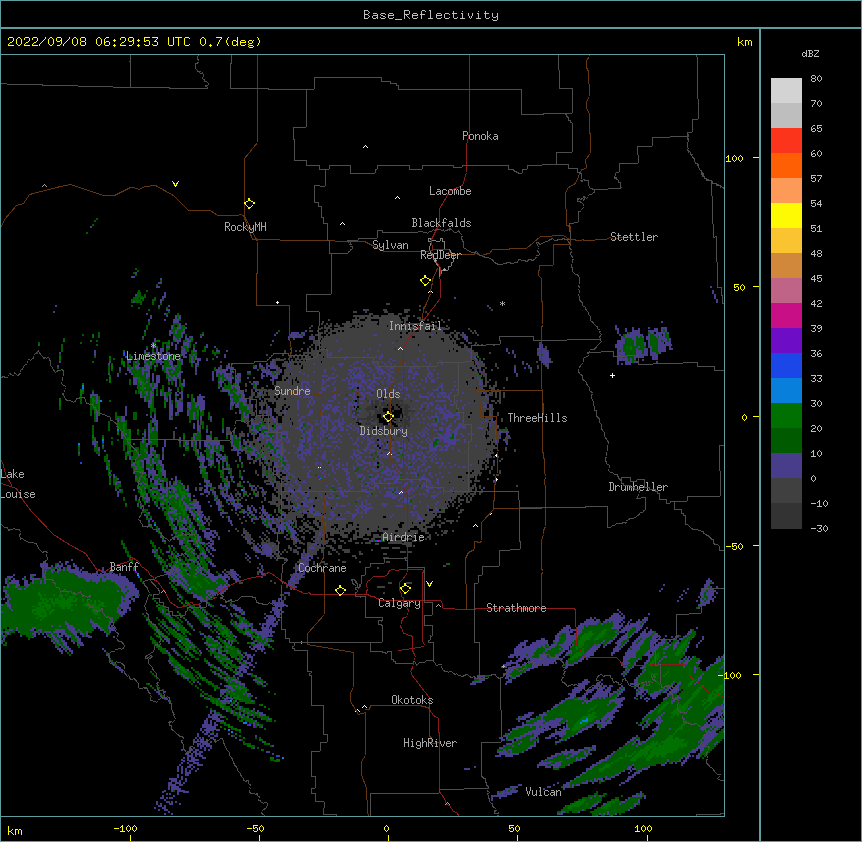Click the 100 tick label on the right axis

point(734,158)
